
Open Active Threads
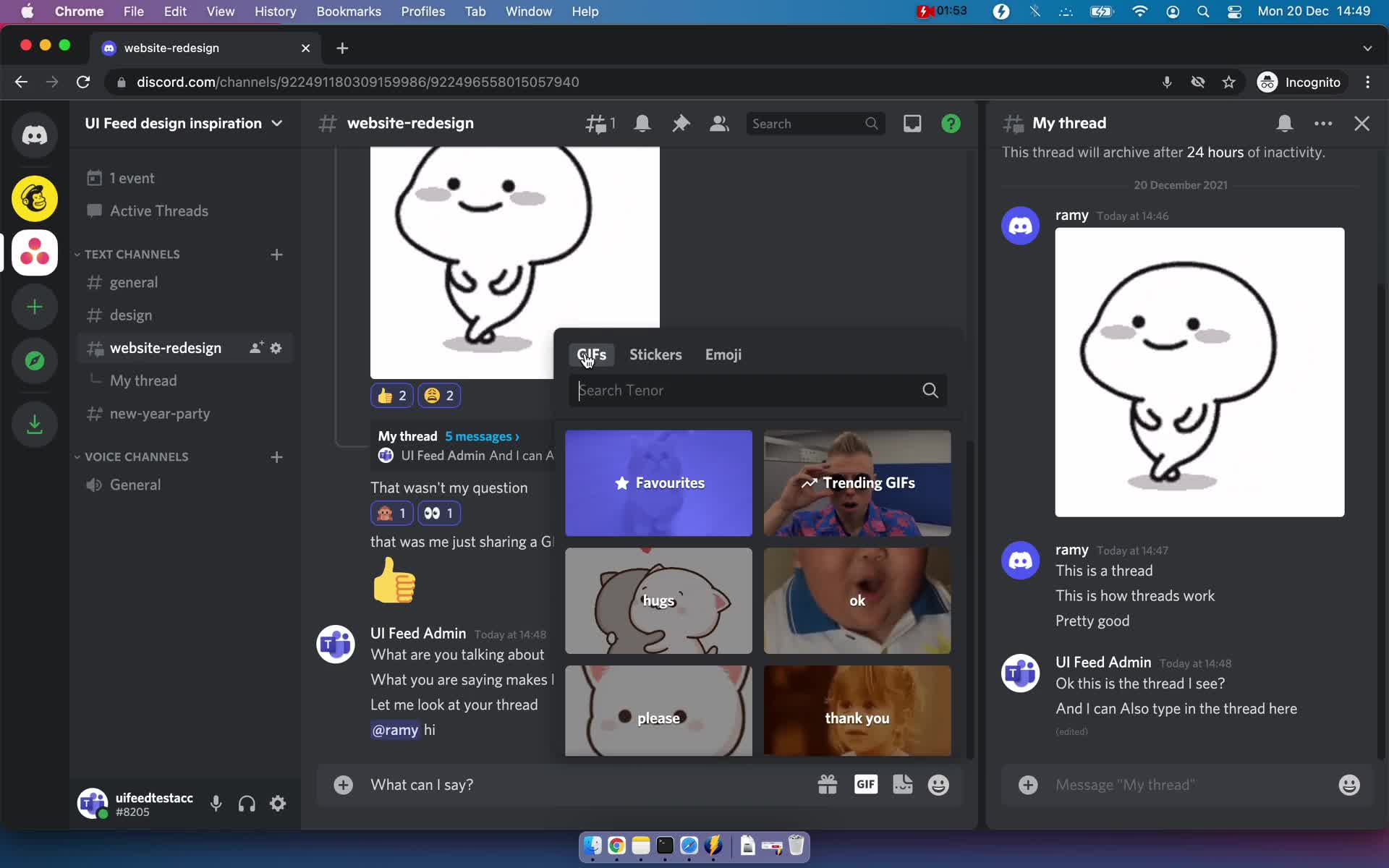click(x=184, y=211)
